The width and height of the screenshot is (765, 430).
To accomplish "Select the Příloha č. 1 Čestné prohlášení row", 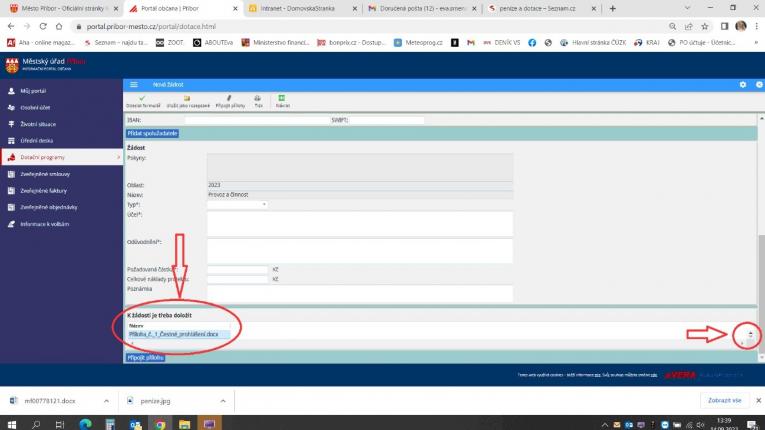I will (x=179, y=334).
